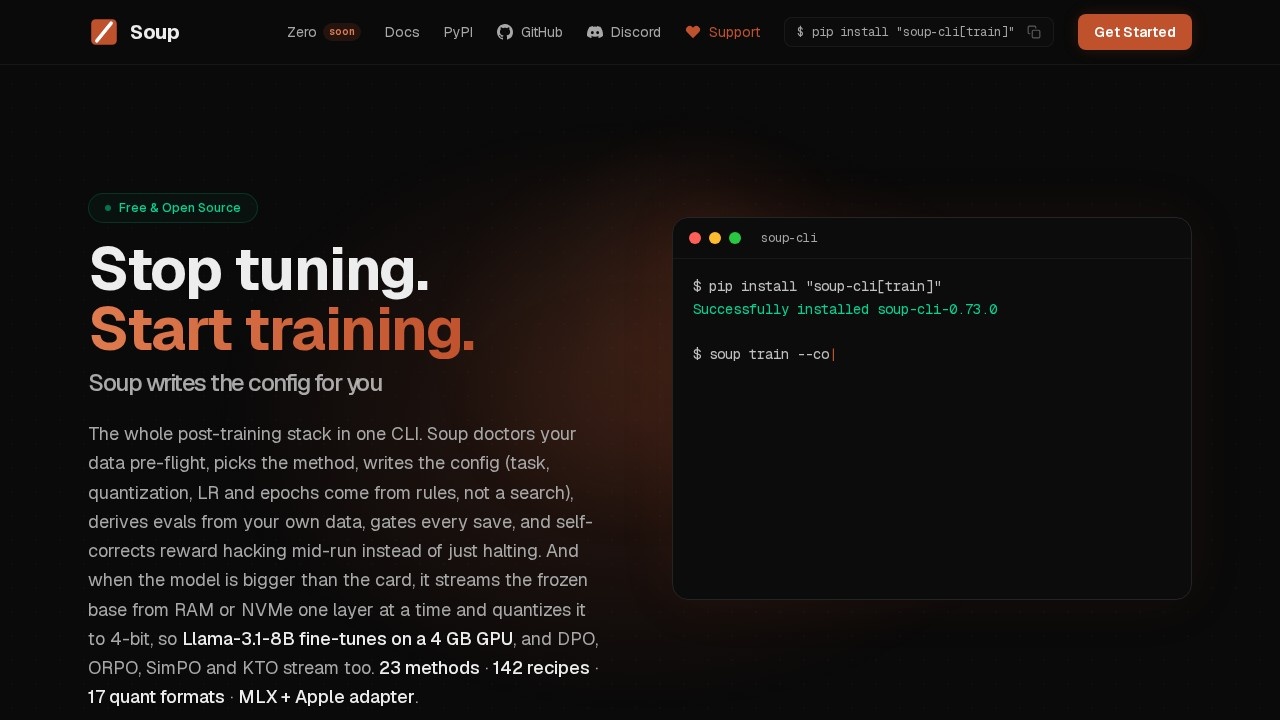Open the Zero nav item
The image size is (1280, 720).
[x=301, y=32]
